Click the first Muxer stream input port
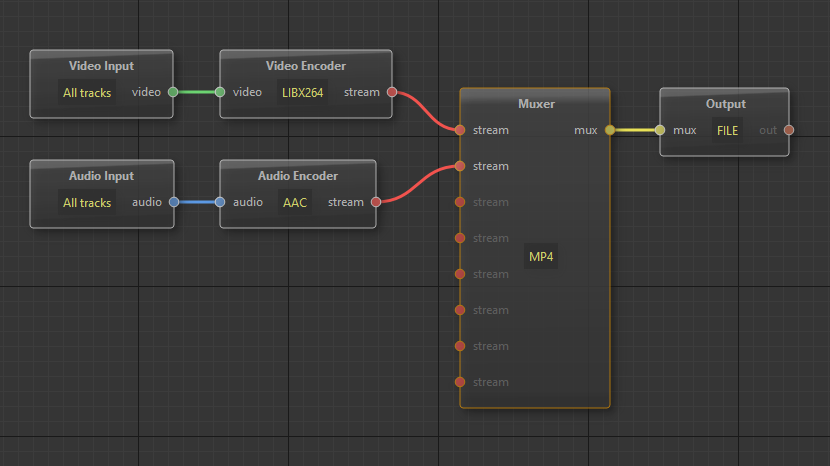The height and width of the screenshot is (466, 830). [460, 130]
